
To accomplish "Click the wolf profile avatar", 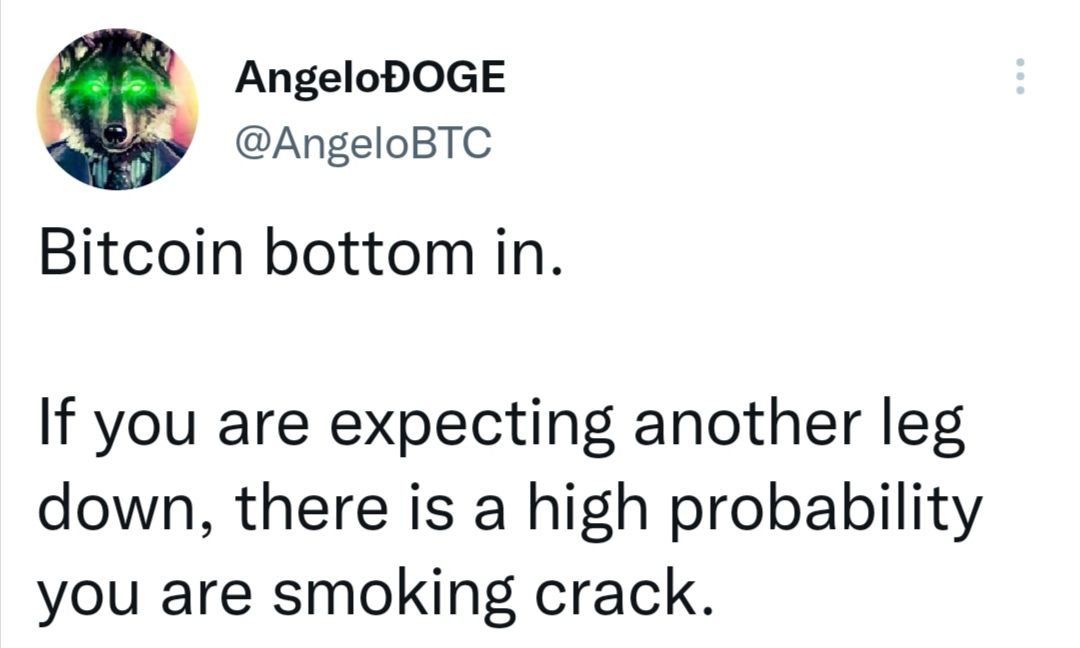I will point(117,108).
